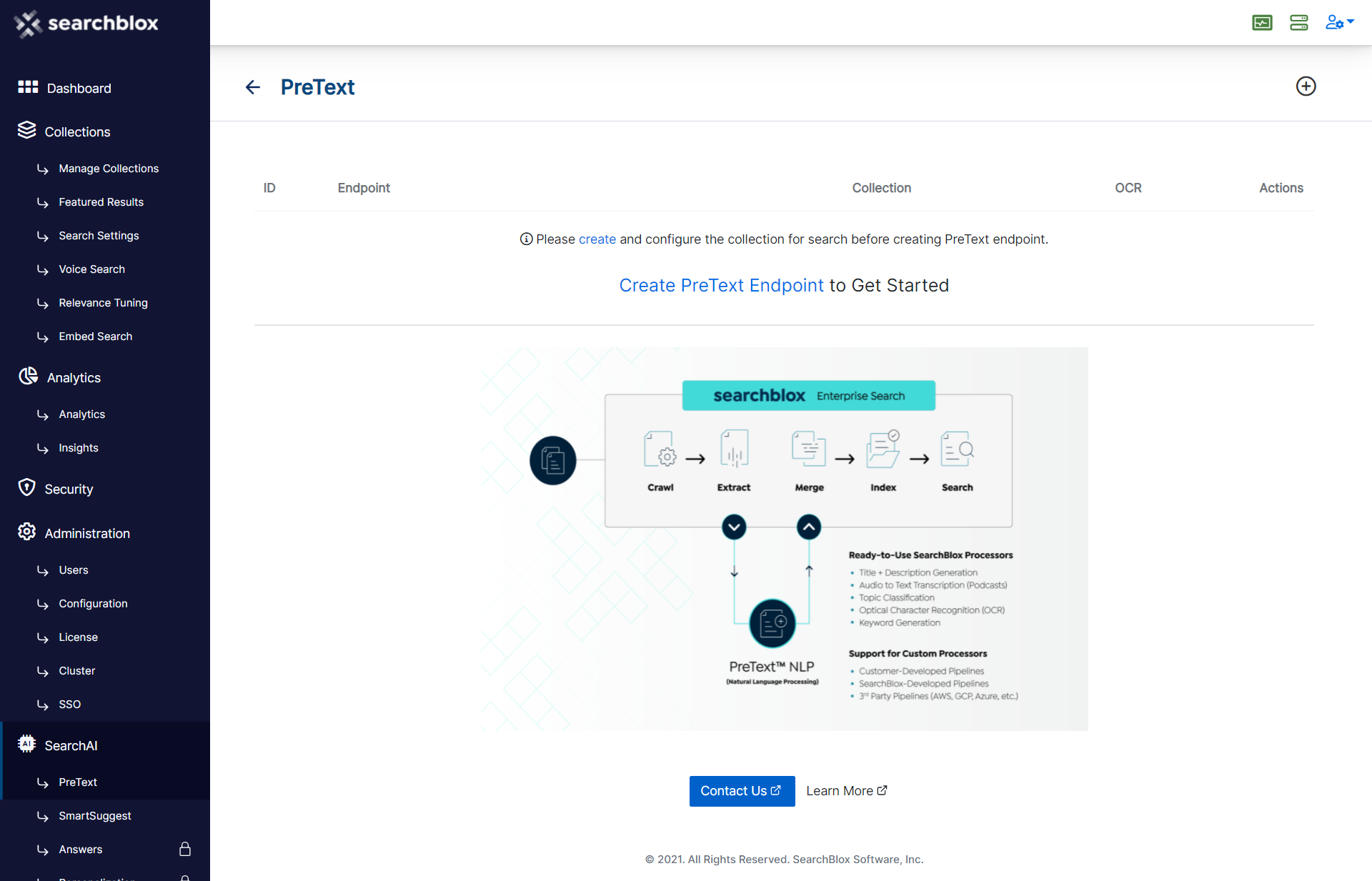Open SmartSuggest

coord(94,816)
